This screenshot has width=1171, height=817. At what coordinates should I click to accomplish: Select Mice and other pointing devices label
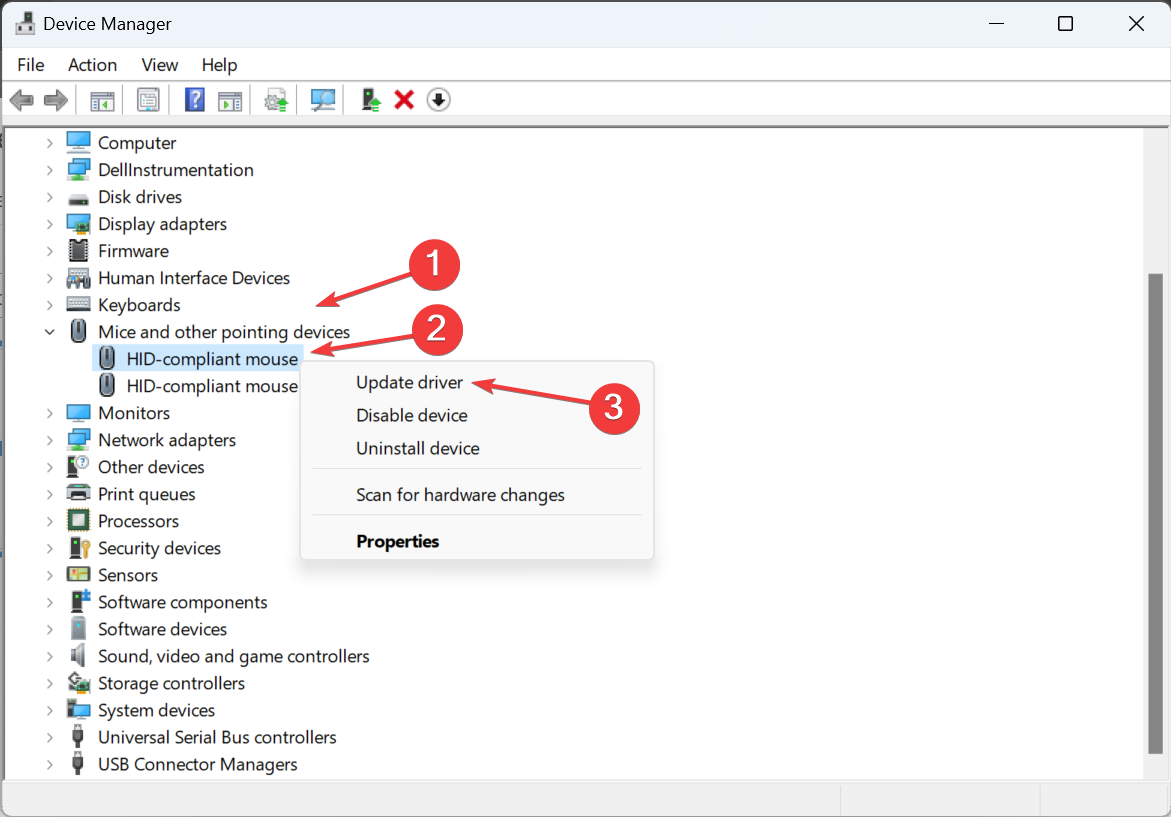pyautogui.click(x=224, y=332)
